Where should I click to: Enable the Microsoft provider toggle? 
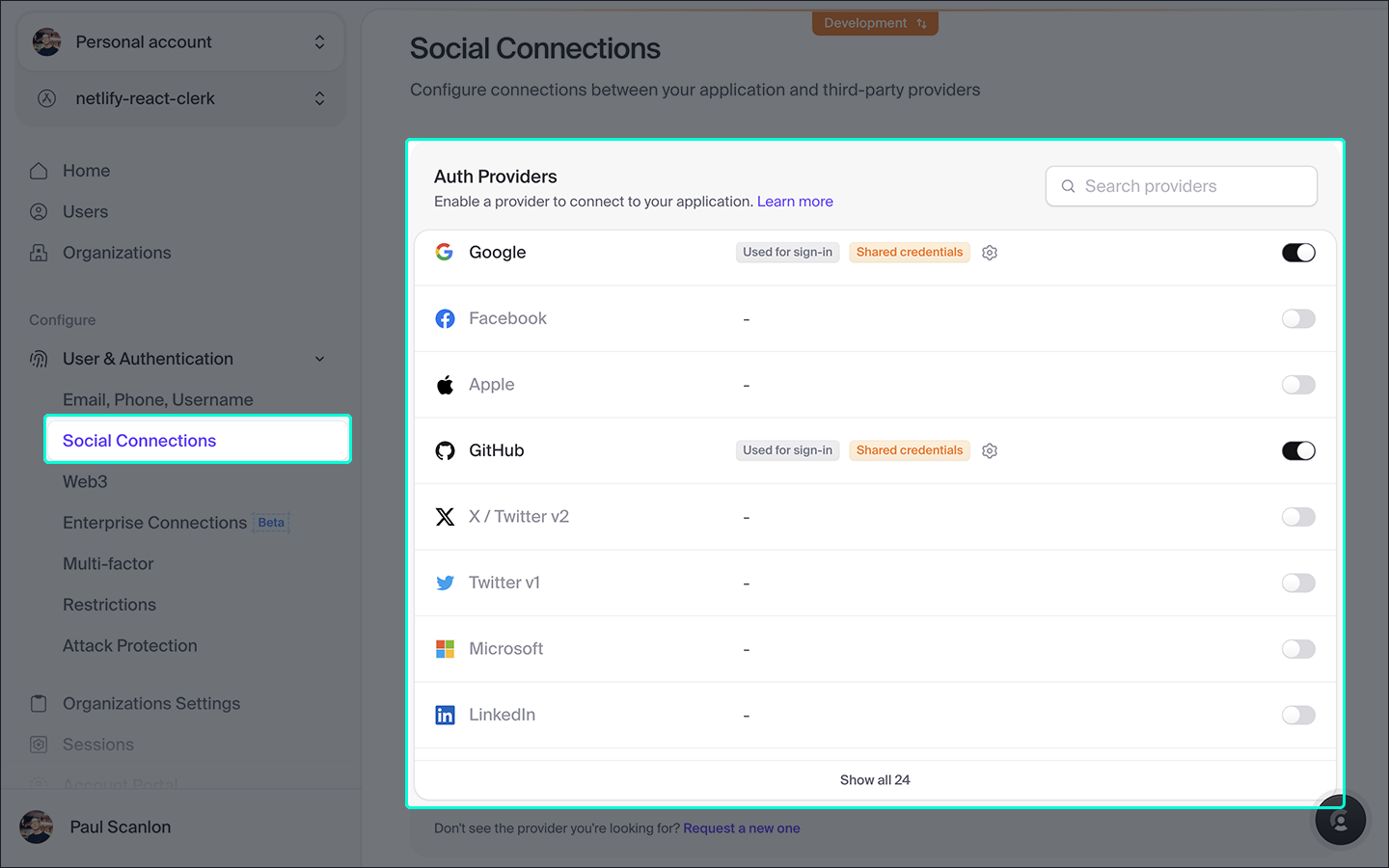coord(1298,649)
